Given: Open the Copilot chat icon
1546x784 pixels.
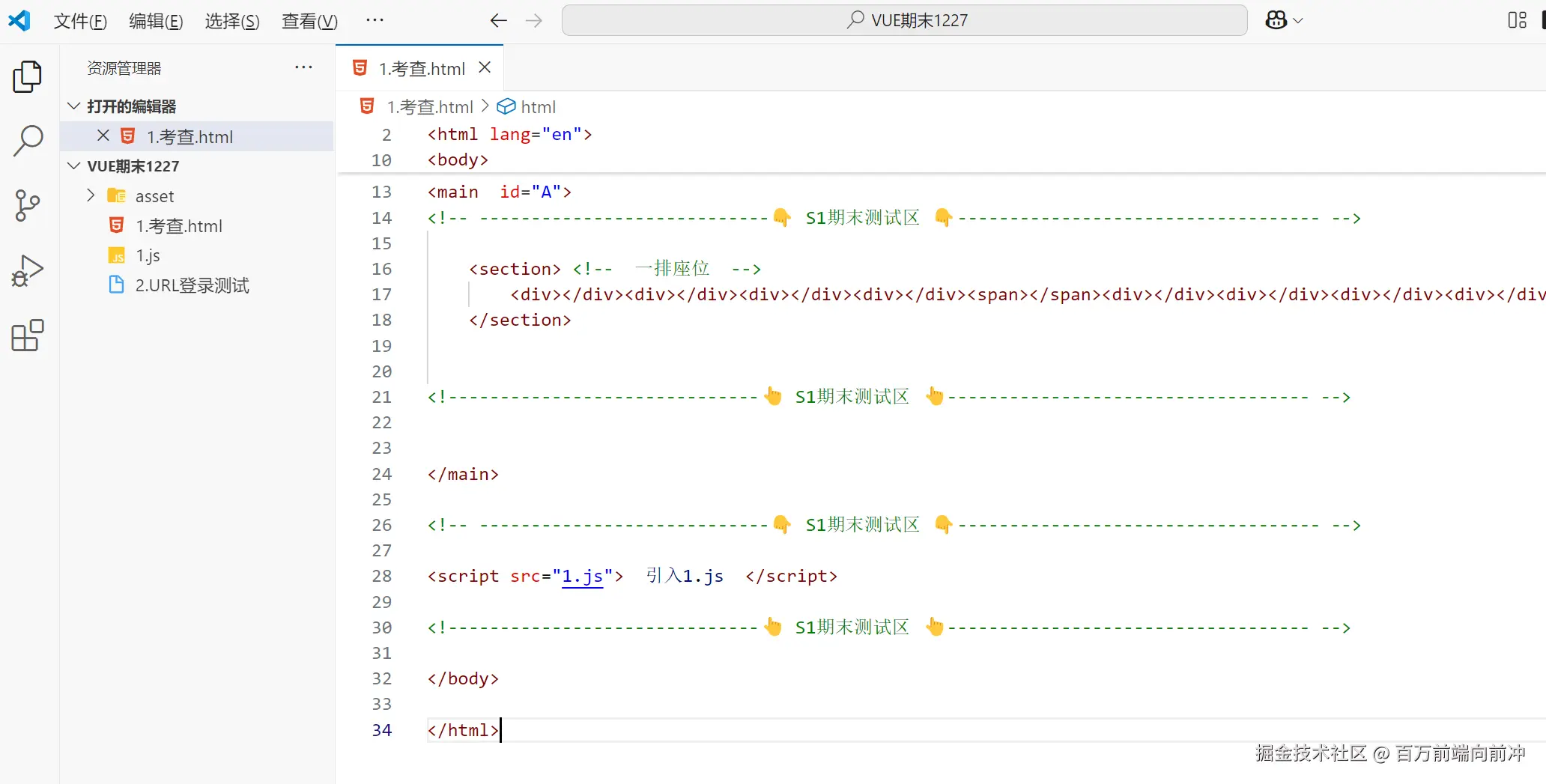Looking at the screenshot, I should (1276, 20).
